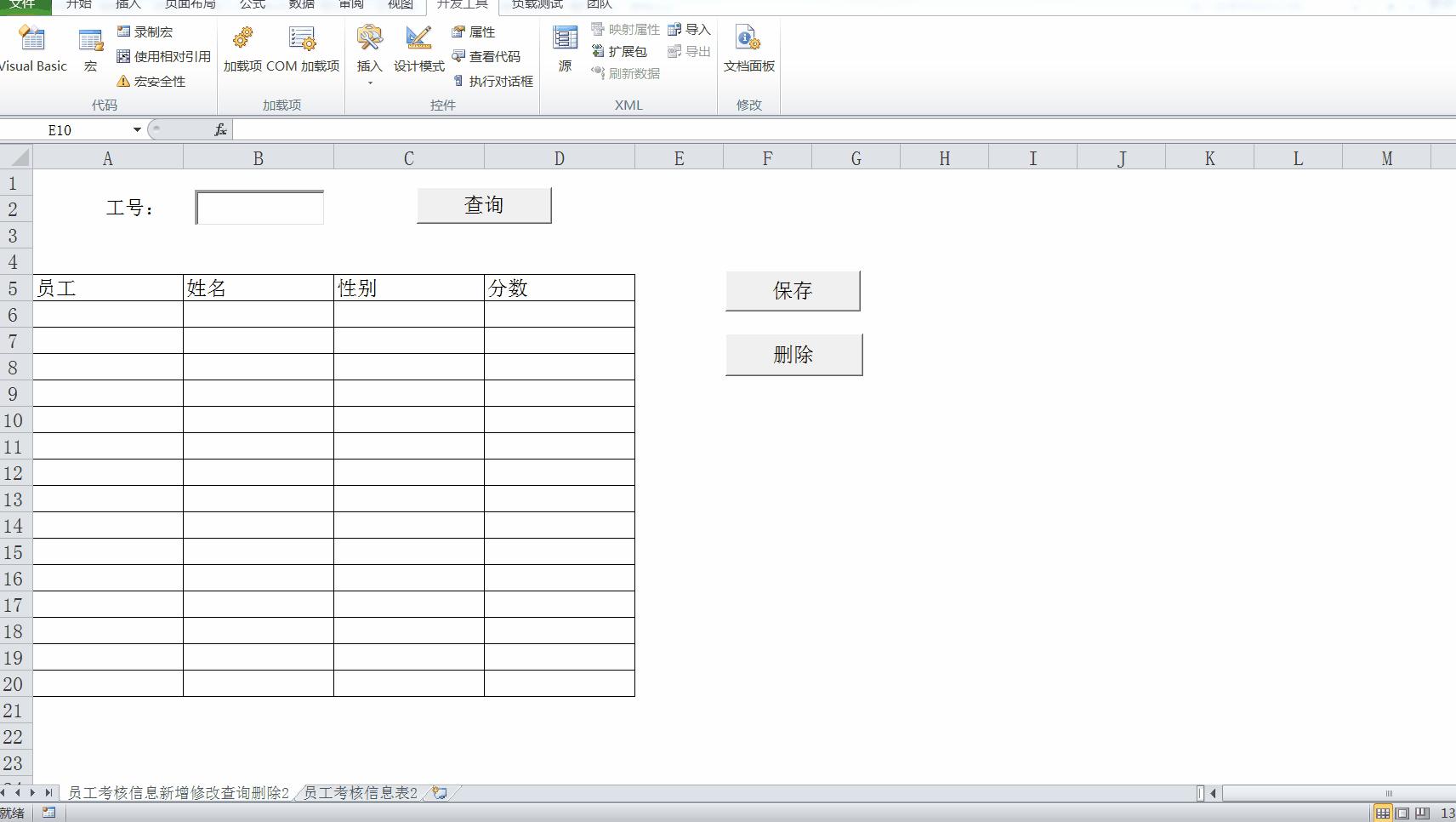Open the Name Box dropdown
The height and width of the screenshot is (822, 1456).
pos(137,129)
